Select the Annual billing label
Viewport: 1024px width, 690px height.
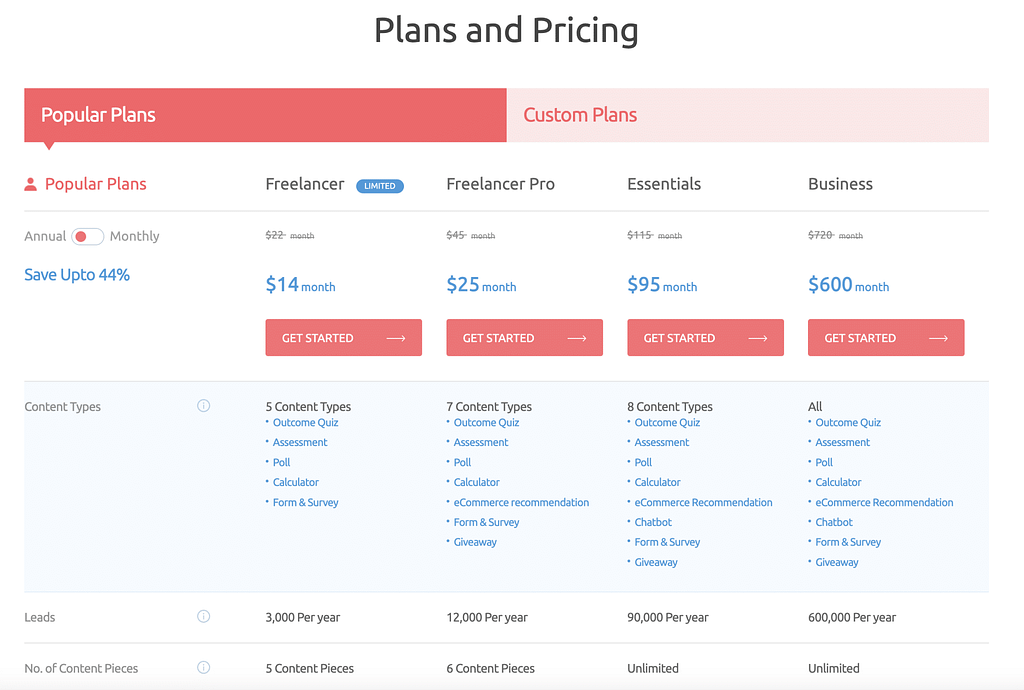(45, 236)
